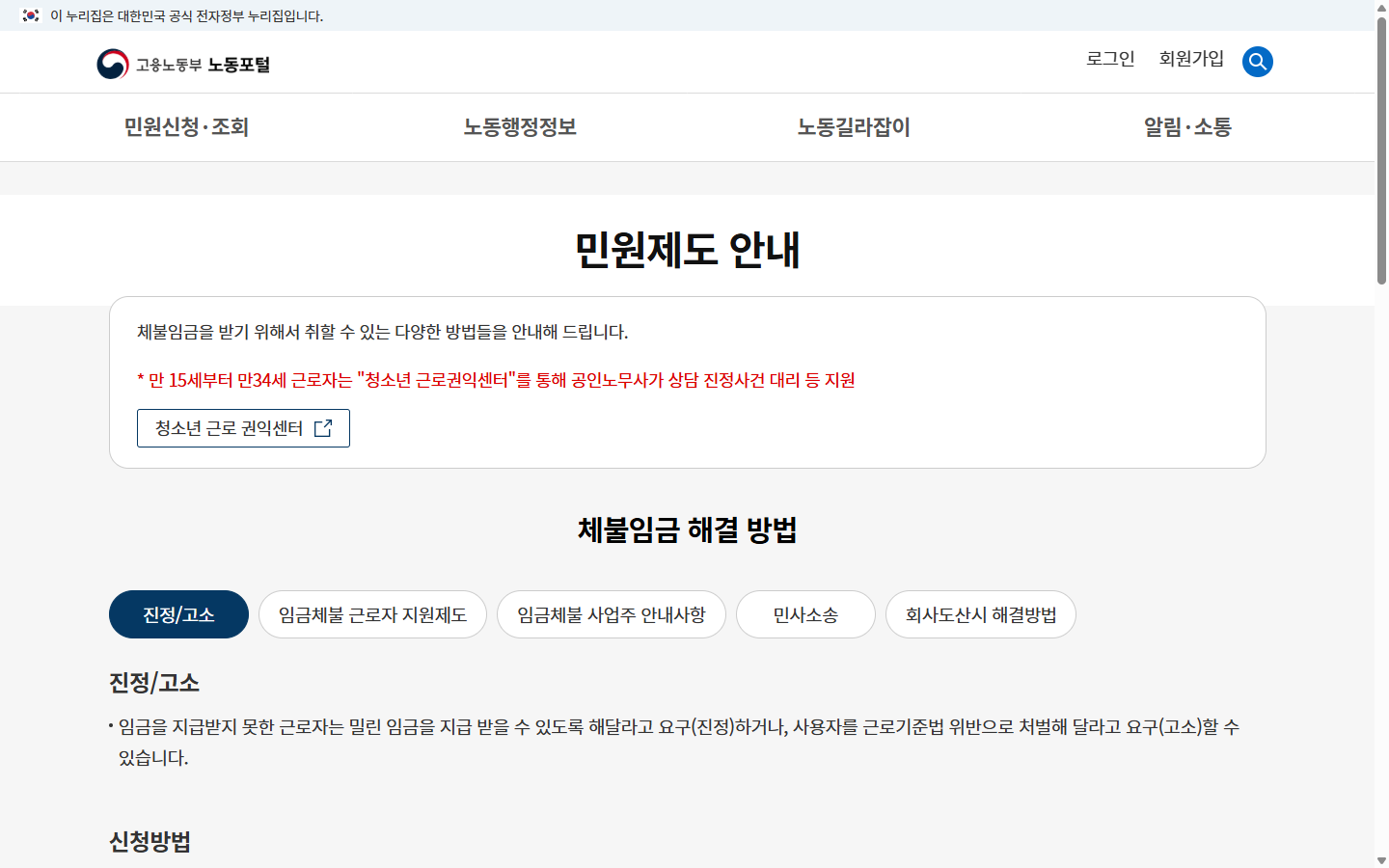
Task: Click the Korean flag icon in top banner
Action: 31,15
